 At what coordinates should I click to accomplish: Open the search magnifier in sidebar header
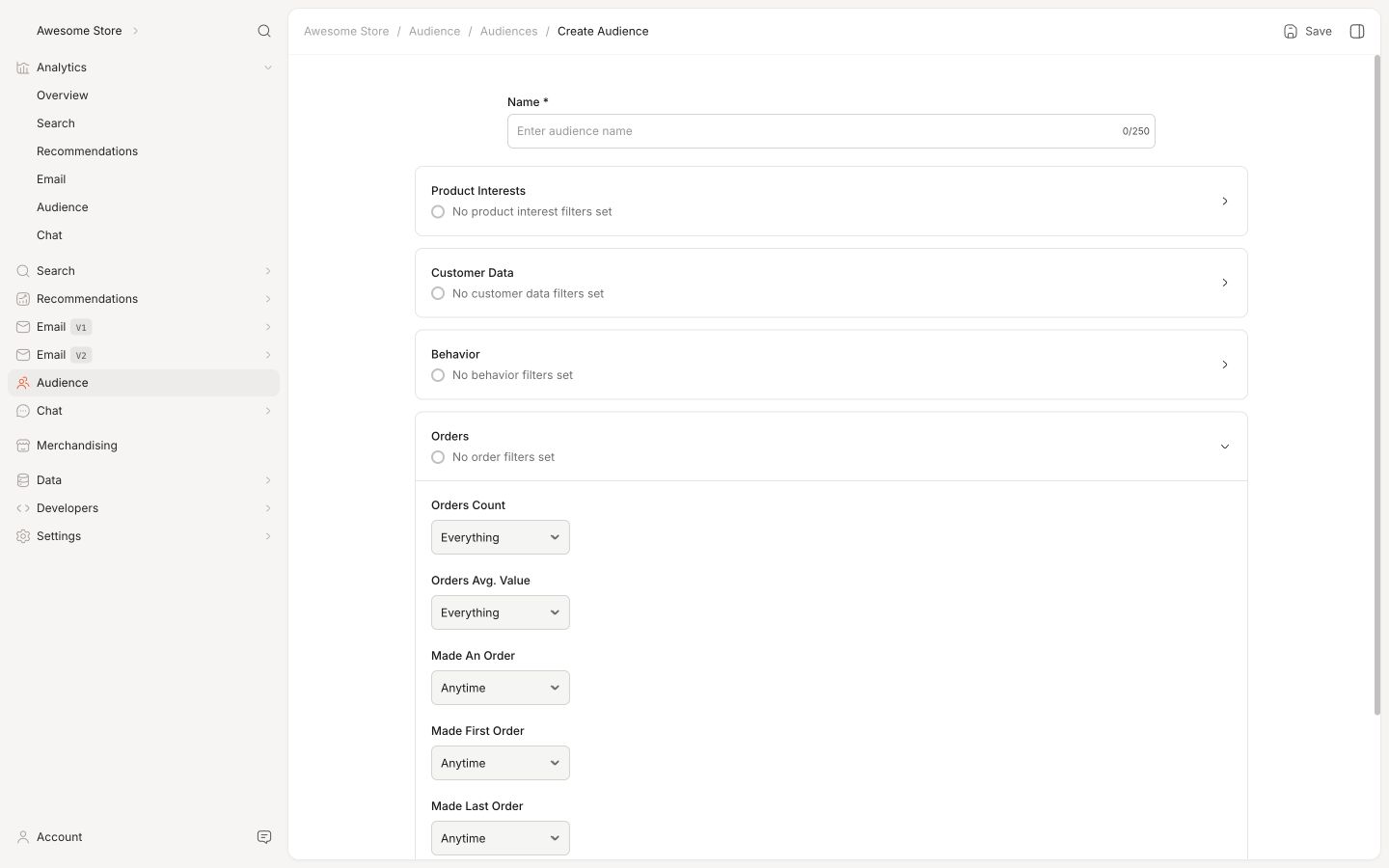(x=264, y=31)
